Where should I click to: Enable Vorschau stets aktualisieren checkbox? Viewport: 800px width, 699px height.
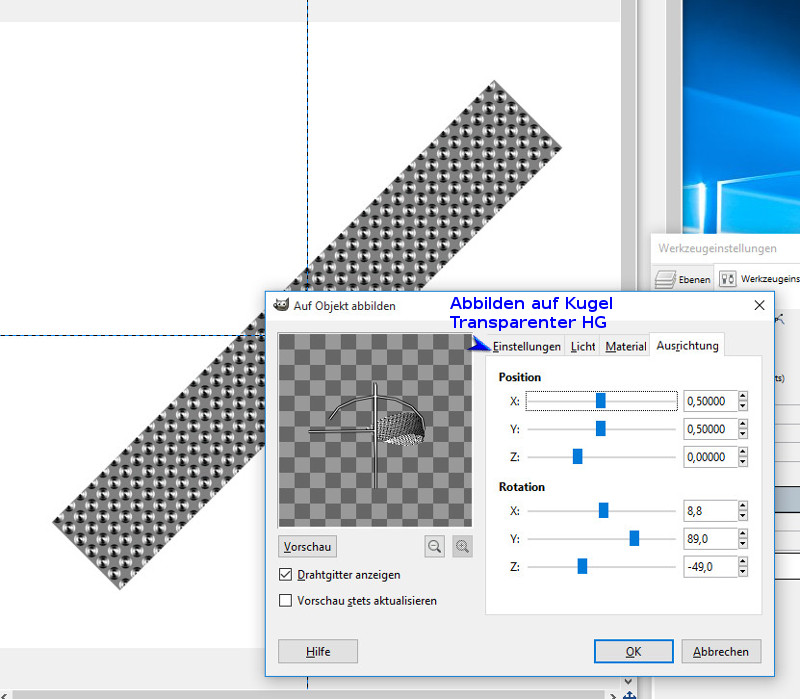(x=287, y=601)
